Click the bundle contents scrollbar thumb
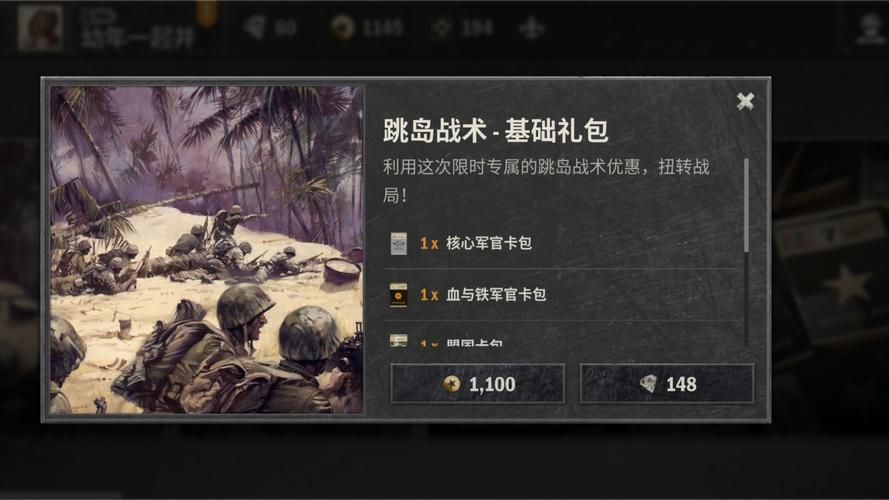889x500 pixels. [x=746, y=205]
